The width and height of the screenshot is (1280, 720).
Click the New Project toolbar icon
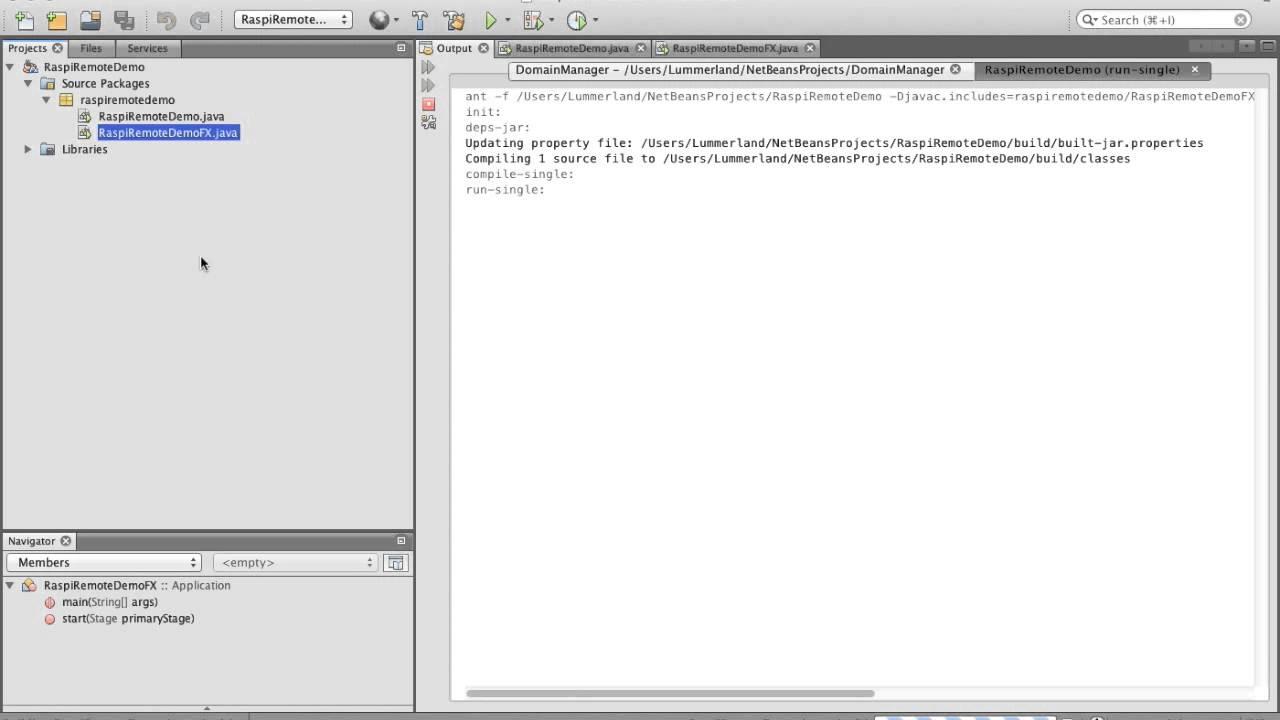[57, 20]
